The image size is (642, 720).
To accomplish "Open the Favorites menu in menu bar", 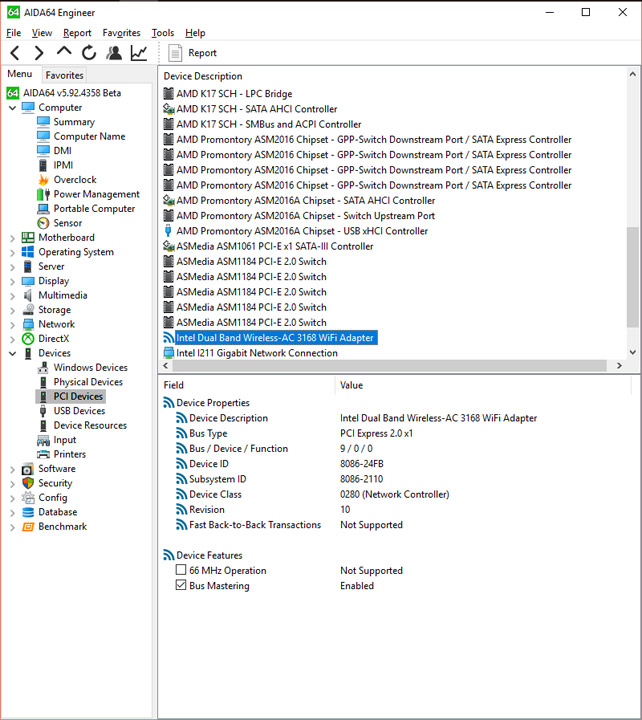I will 121,33.
